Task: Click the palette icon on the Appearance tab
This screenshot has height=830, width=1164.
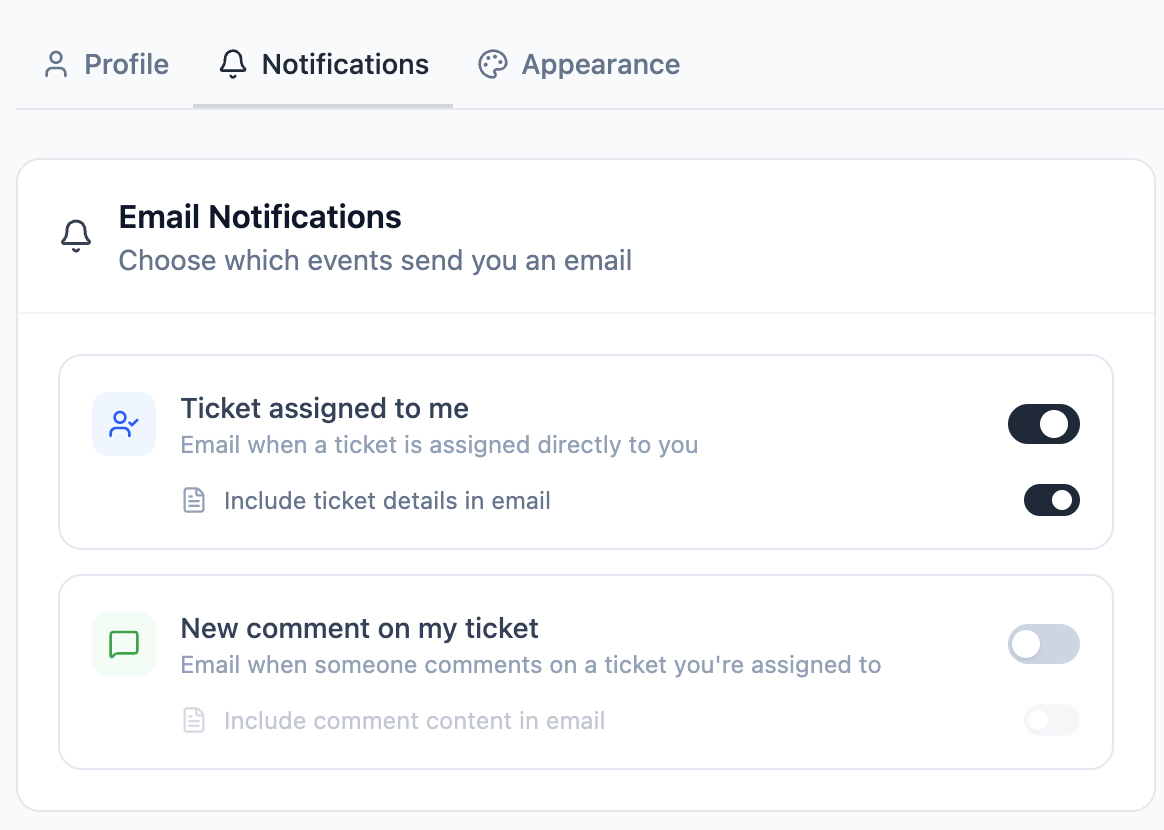Action: click(492, 64)
